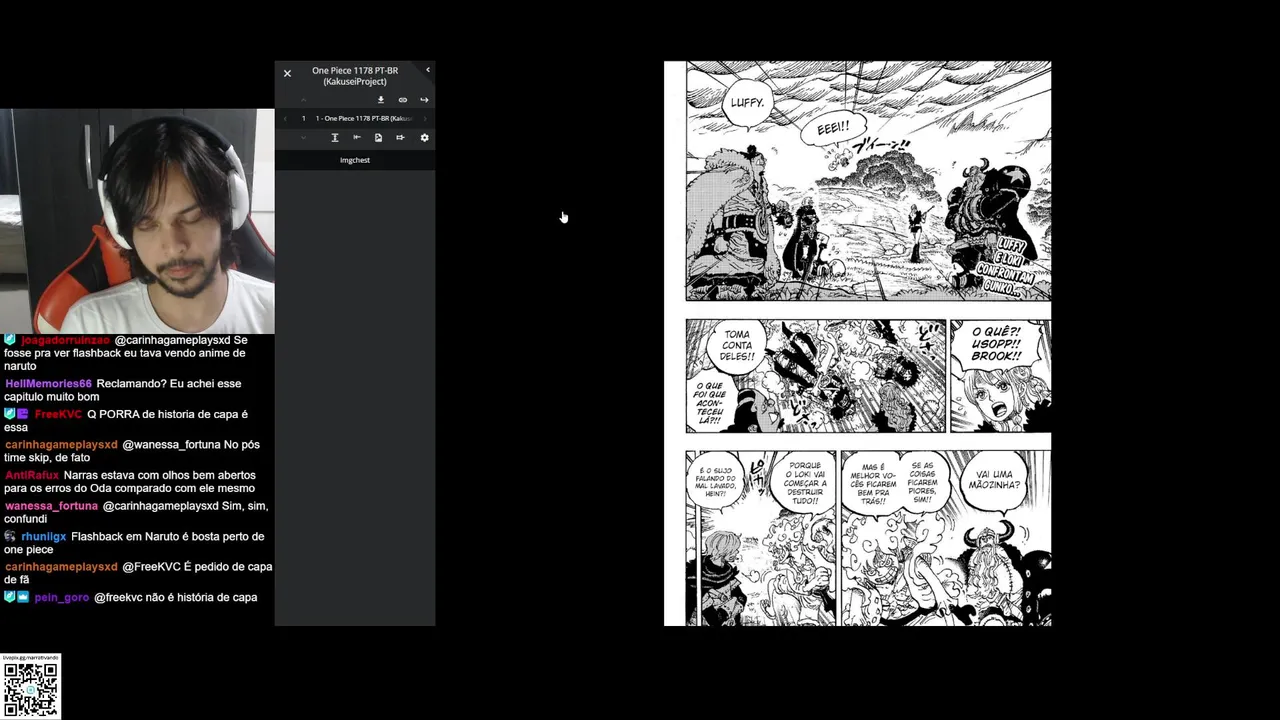Copy the chapter link via the chain icon
This screenshot has width=1280, height=720.
(x=403, y=100)
